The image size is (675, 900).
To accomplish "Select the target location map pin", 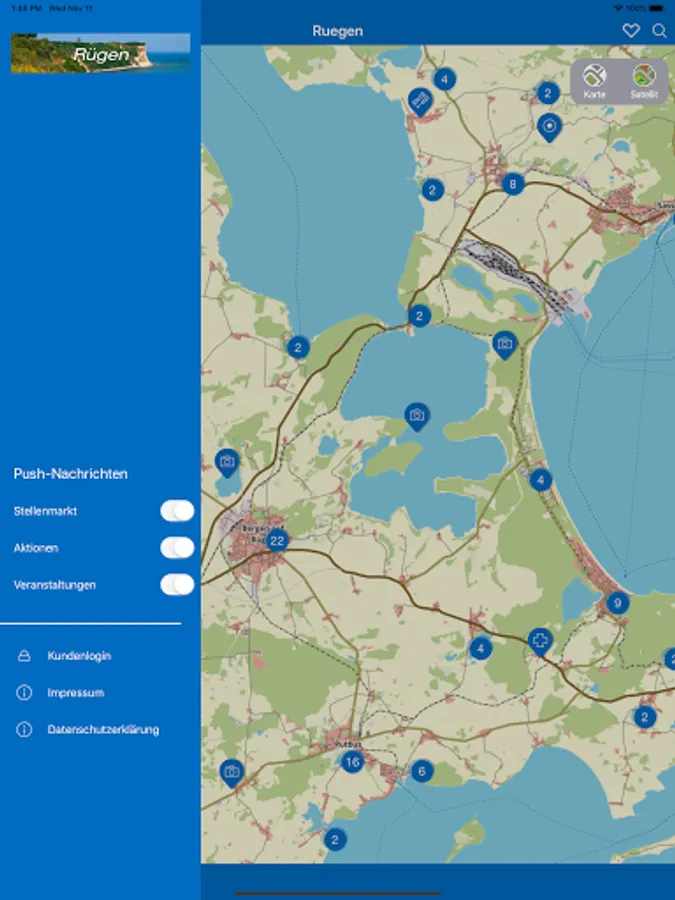I will coord(549,127).
